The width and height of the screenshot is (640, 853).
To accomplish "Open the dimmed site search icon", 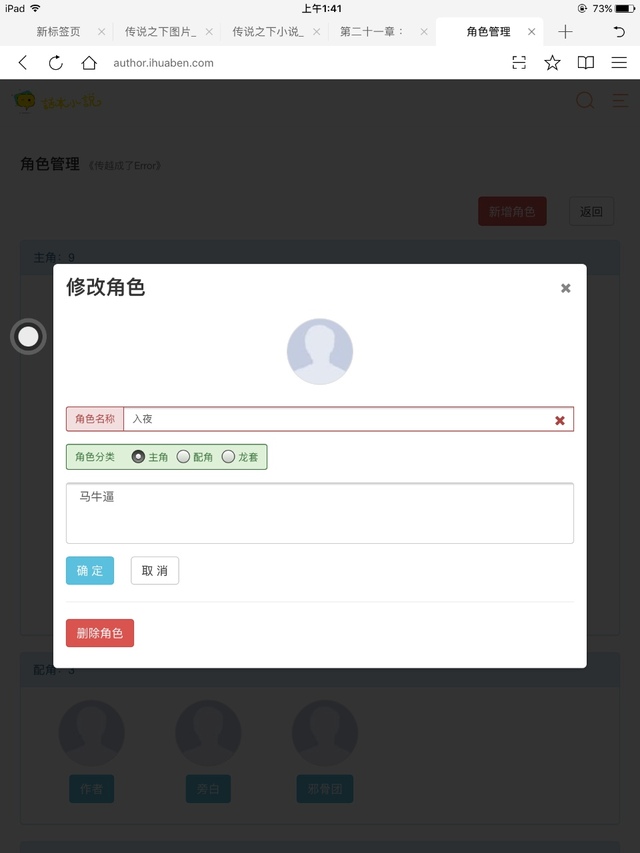I will [585, 100].
